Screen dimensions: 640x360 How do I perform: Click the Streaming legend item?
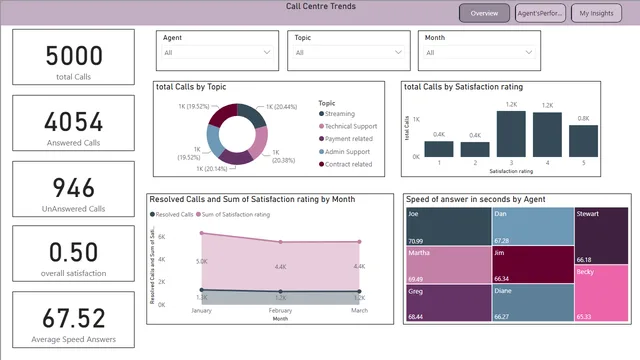click(x=337, y=113)
